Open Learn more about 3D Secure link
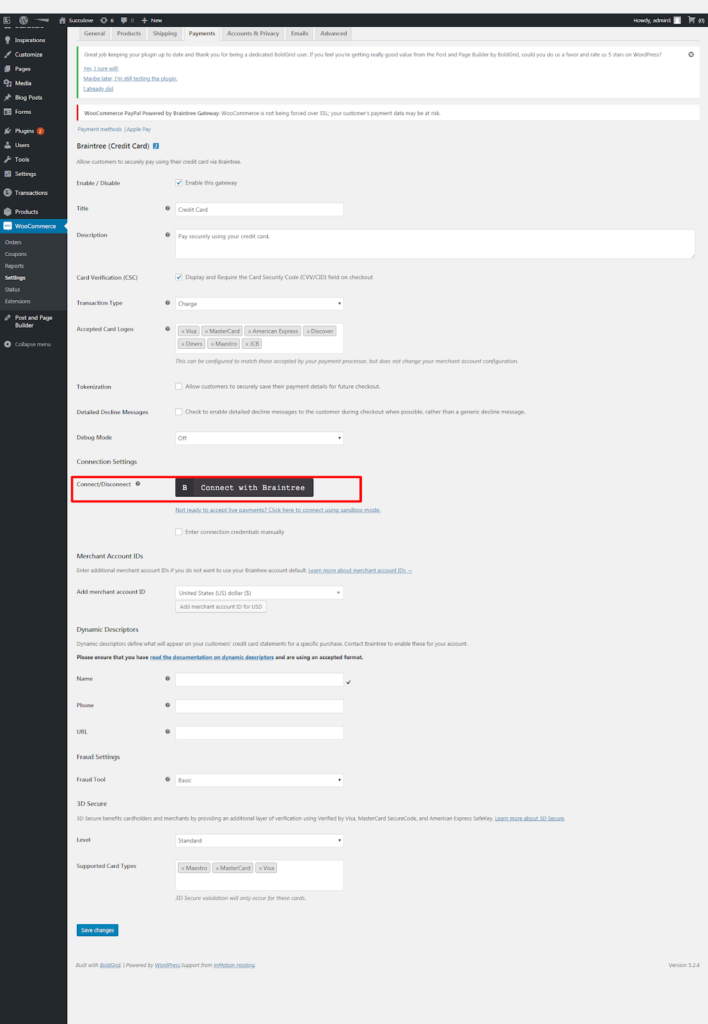Viewport: 708px width, 1024px height. [x=529, y=818]
